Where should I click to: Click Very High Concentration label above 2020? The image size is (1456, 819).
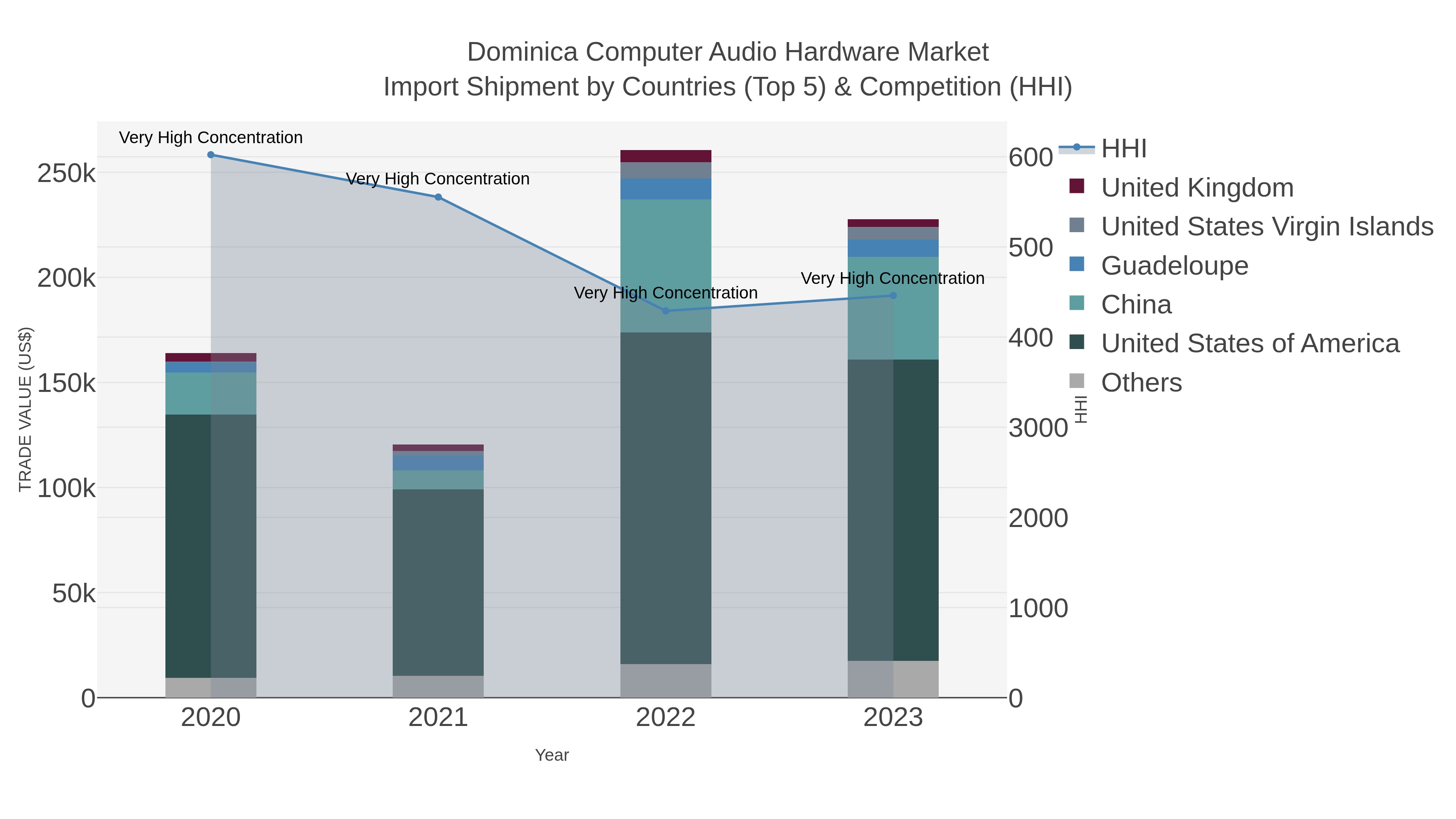pyautogui.click(x=211, y=138)
